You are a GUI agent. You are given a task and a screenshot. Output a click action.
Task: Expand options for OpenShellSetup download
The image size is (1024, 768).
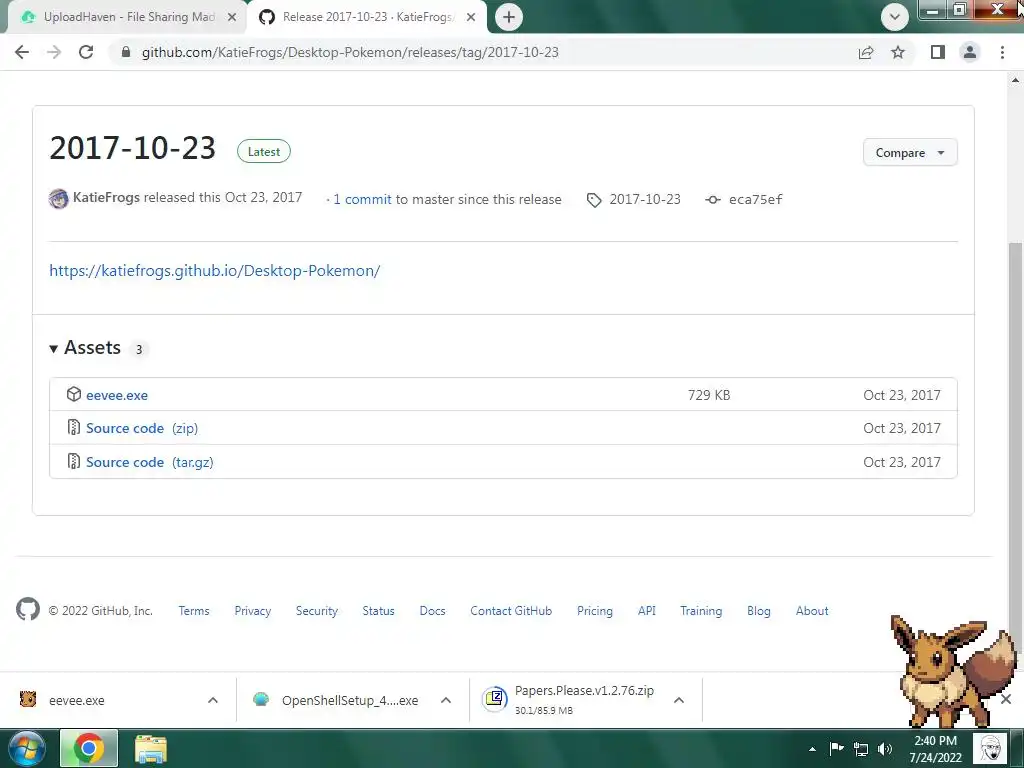point(446,700)
